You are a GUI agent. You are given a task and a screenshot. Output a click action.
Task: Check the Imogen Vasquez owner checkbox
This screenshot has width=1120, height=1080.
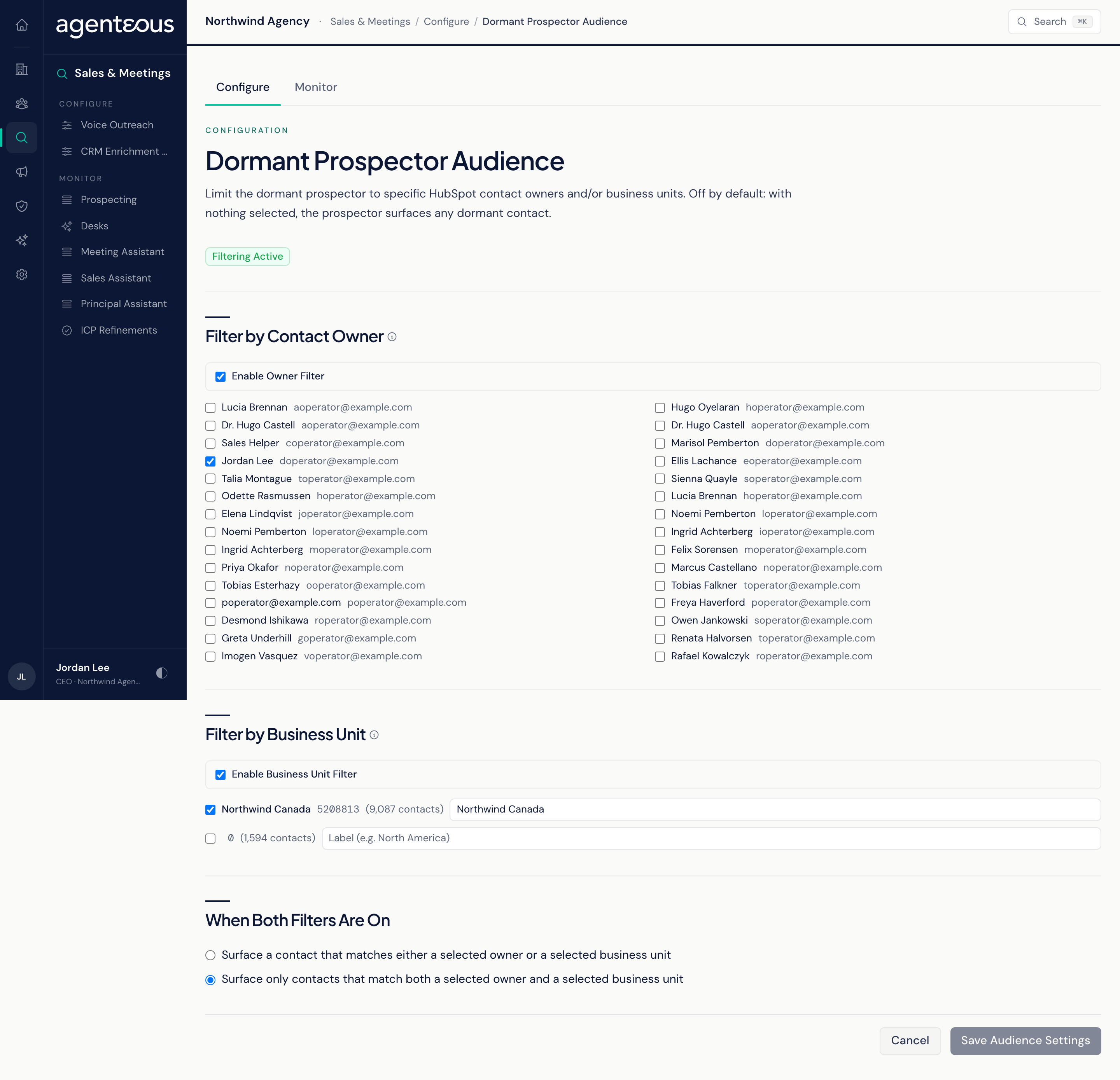[210, 657]
